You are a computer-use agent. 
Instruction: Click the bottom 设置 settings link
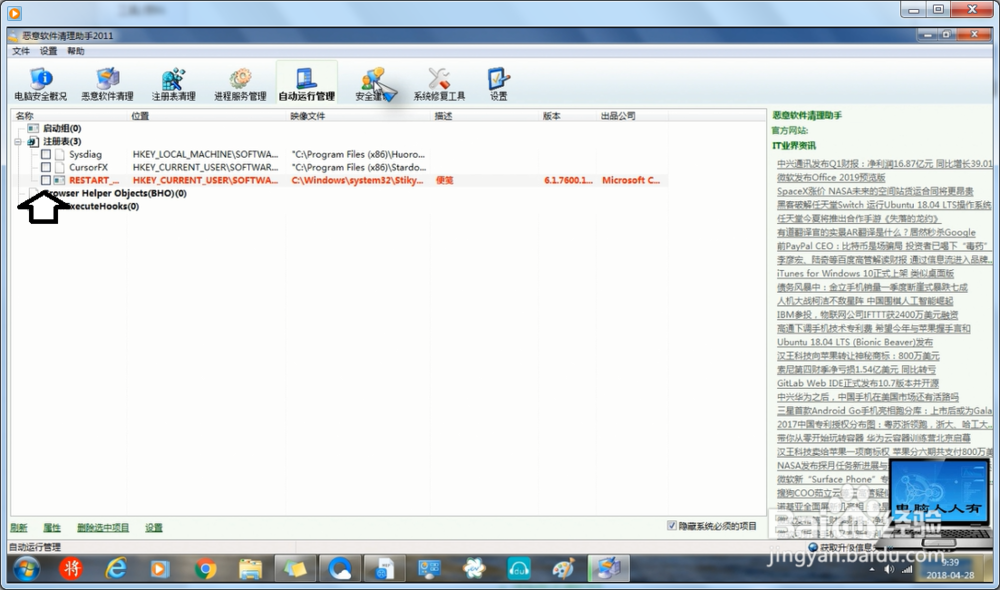(x=154, y=527)
